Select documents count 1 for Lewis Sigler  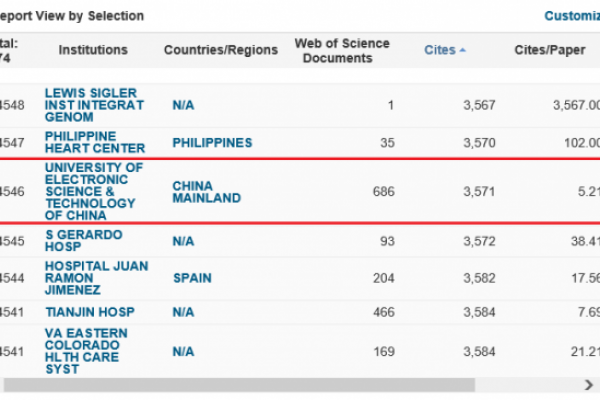coord(391,105)
